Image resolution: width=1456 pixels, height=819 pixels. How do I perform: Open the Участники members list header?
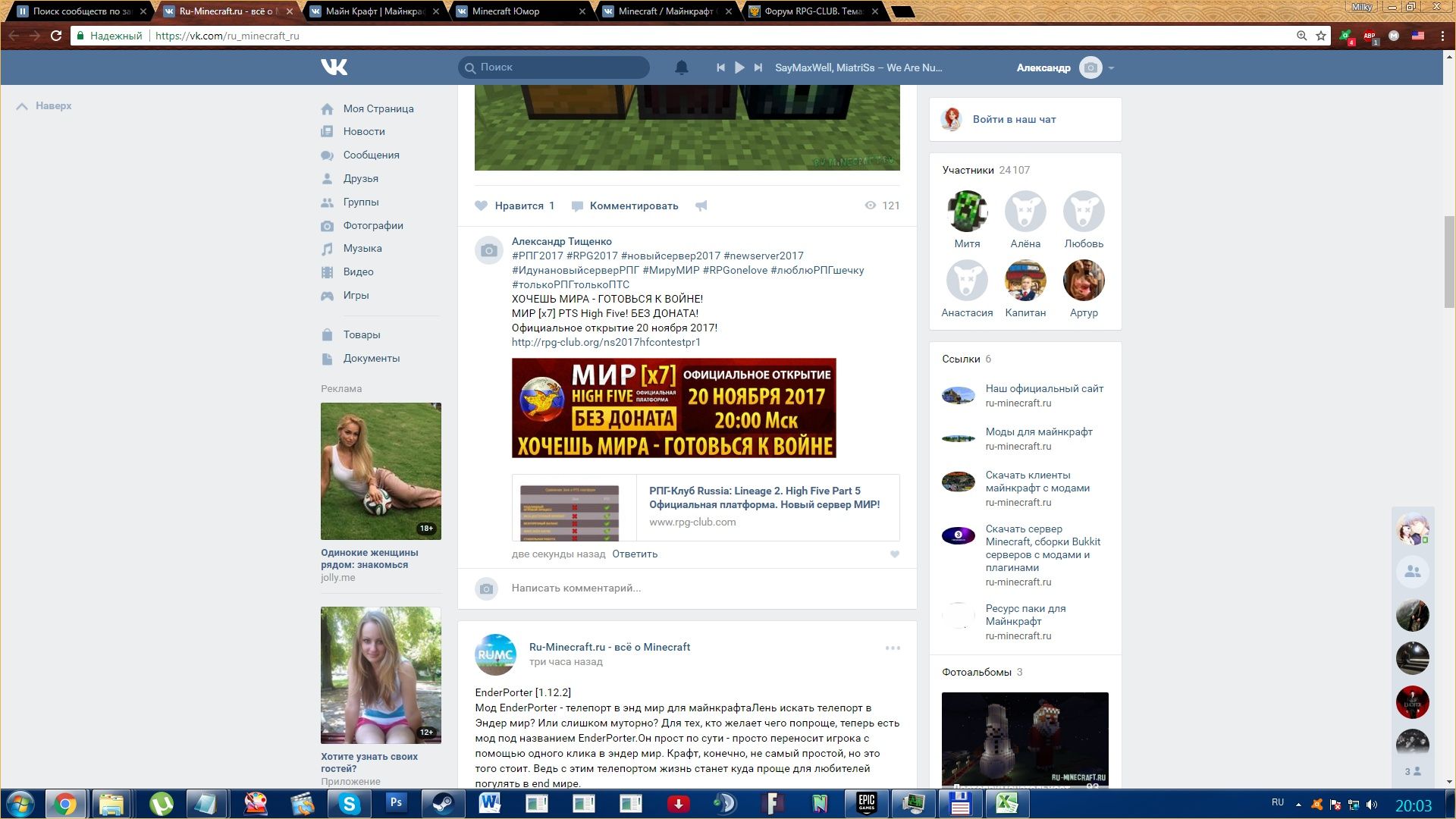pos(986,170)
